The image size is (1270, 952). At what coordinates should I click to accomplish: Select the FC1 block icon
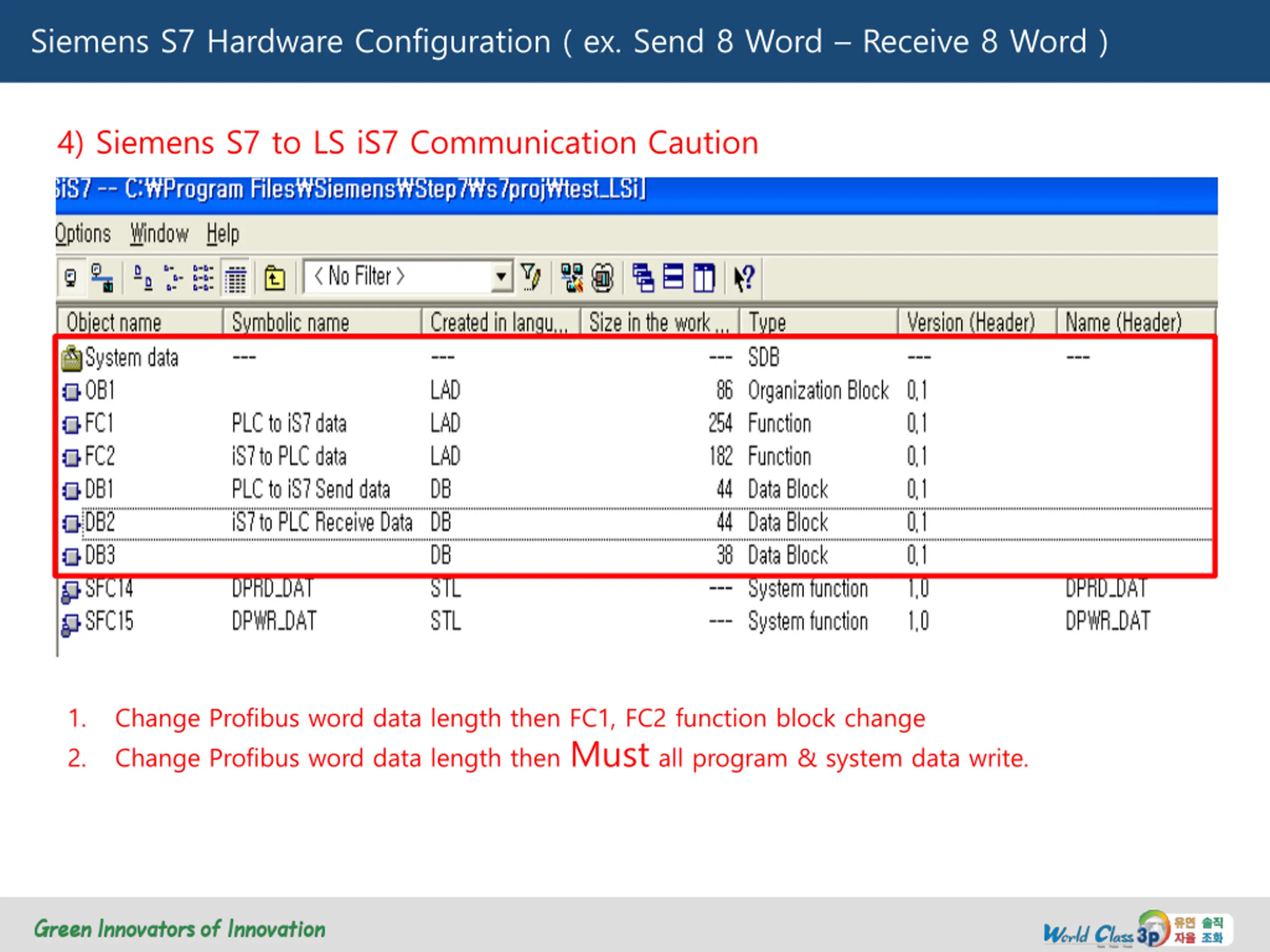[71, 424]
